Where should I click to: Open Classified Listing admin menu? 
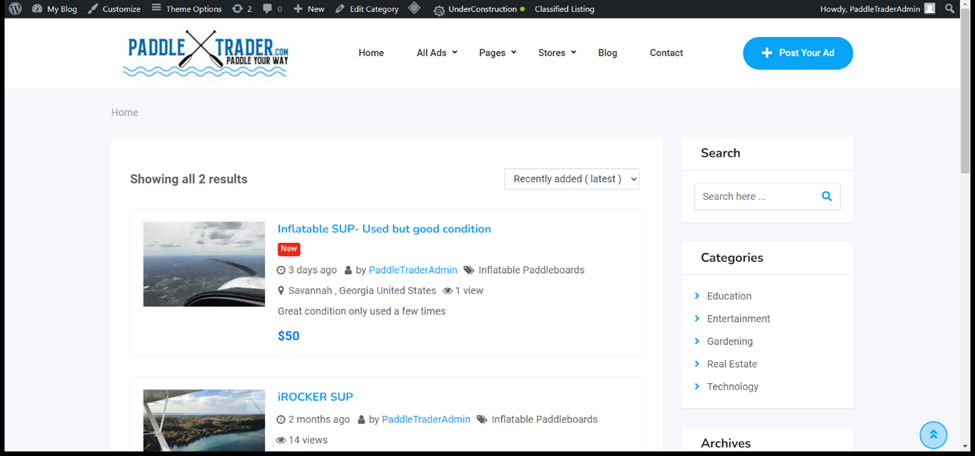point(564,9)
